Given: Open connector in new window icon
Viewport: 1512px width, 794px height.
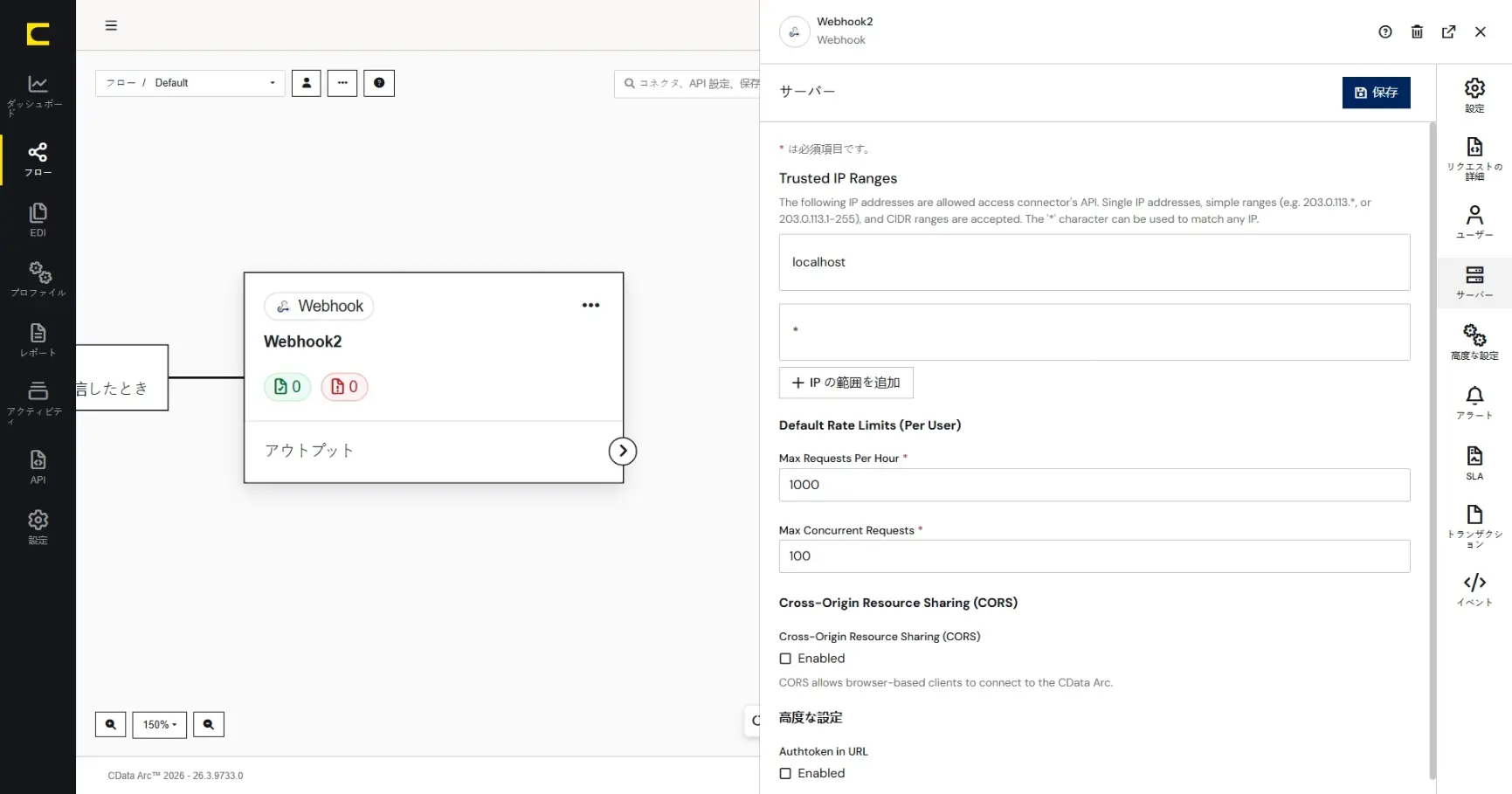Looking at the screenshot, I should (x=1448, y=32).
